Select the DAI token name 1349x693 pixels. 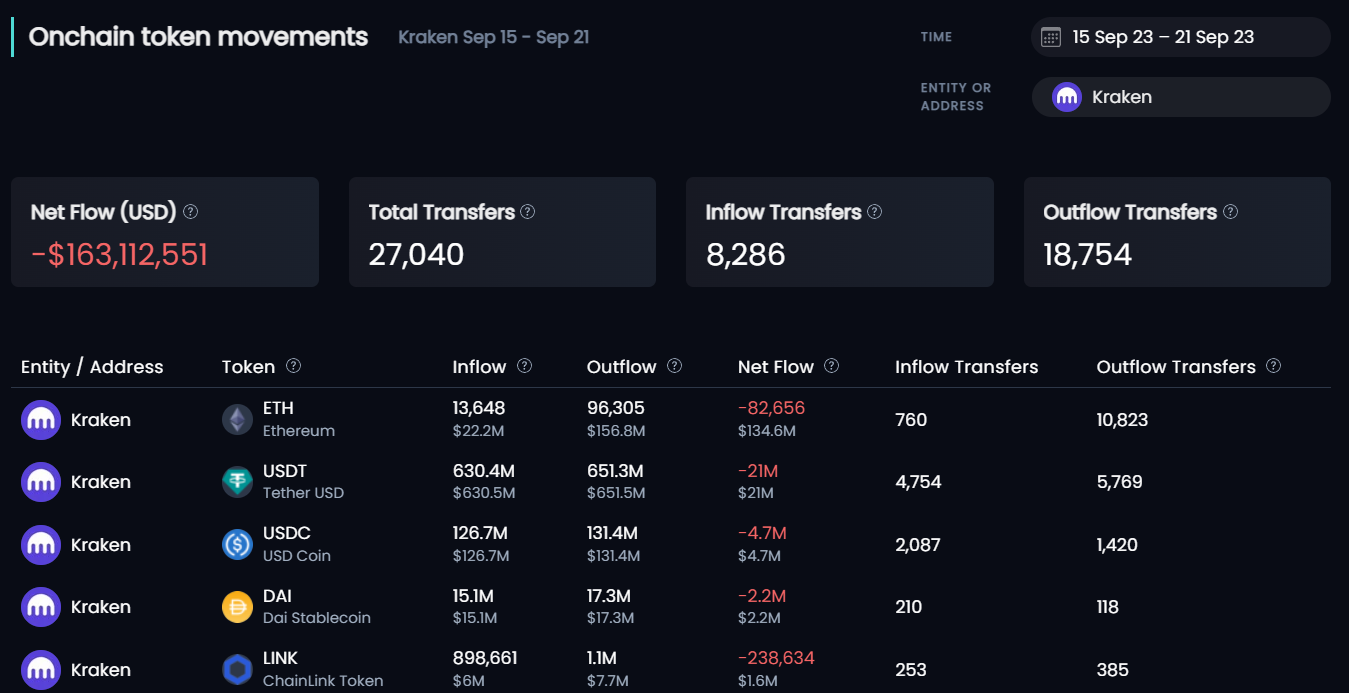(x=277, y=596)
